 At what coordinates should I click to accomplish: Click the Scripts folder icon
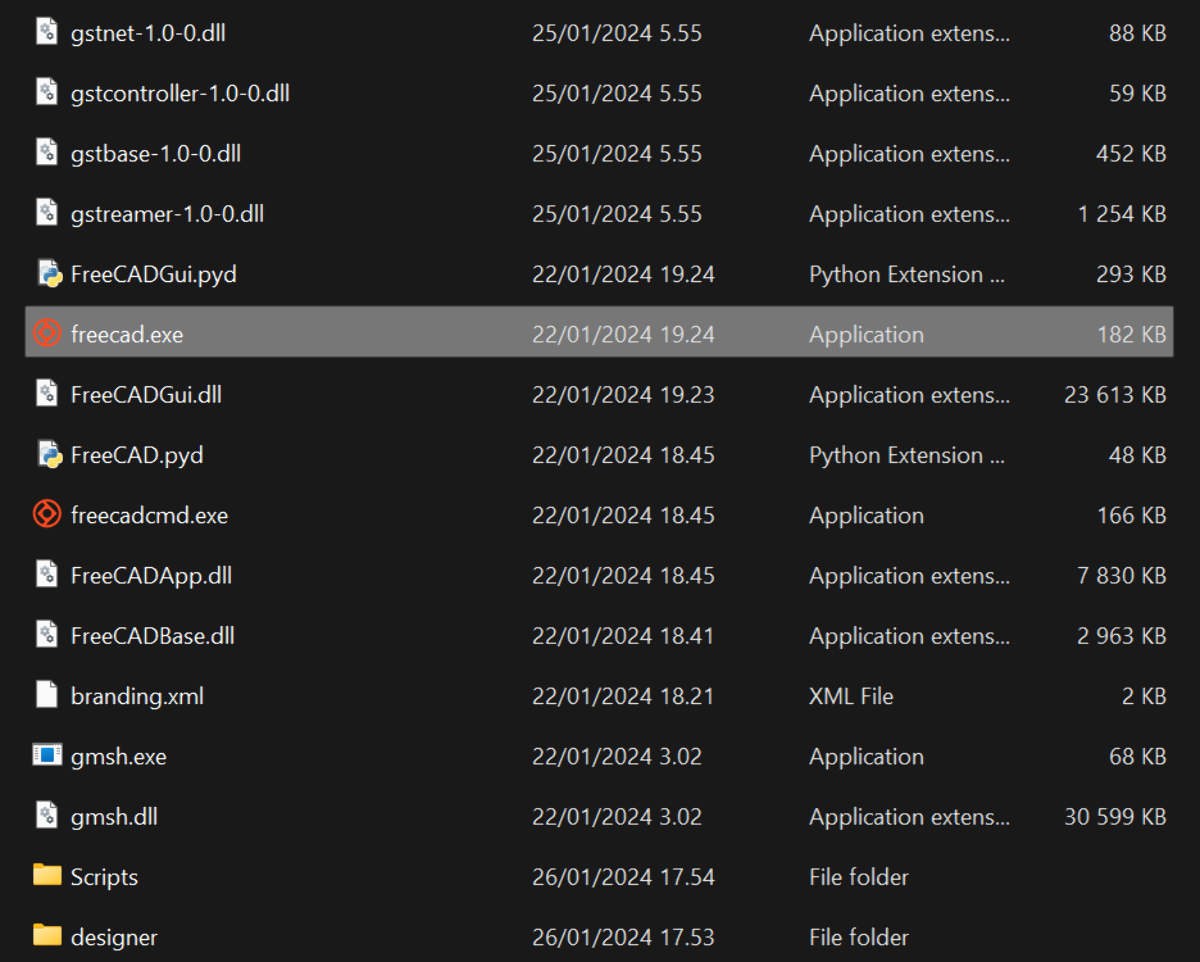tap(47, 876)
